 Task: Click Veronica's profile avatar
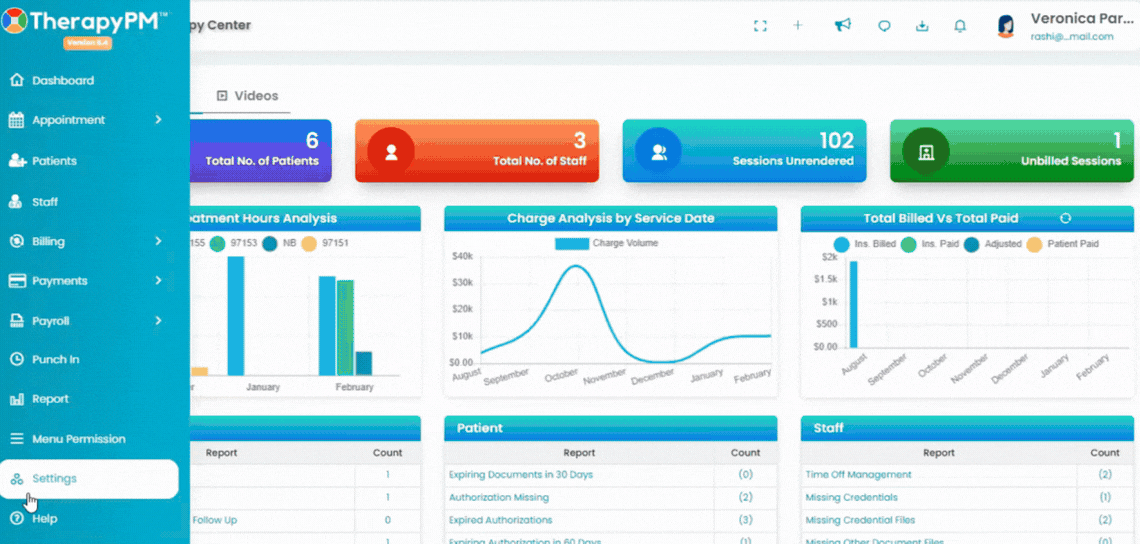tap(1005, 26)
